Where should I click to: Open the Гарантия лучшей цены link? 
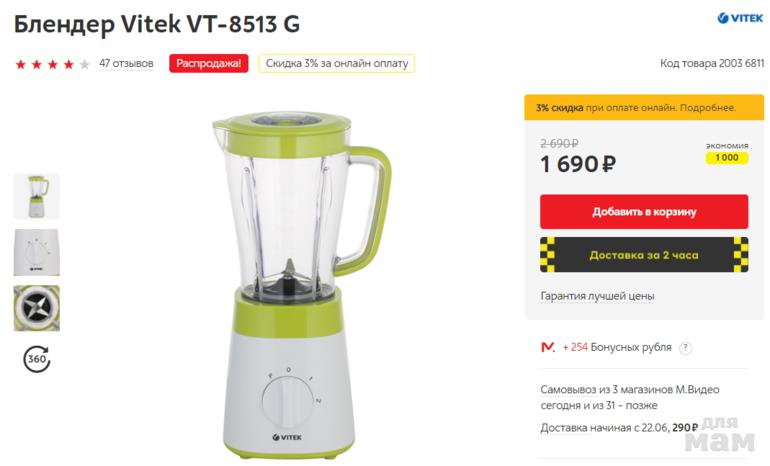point(597,296)
